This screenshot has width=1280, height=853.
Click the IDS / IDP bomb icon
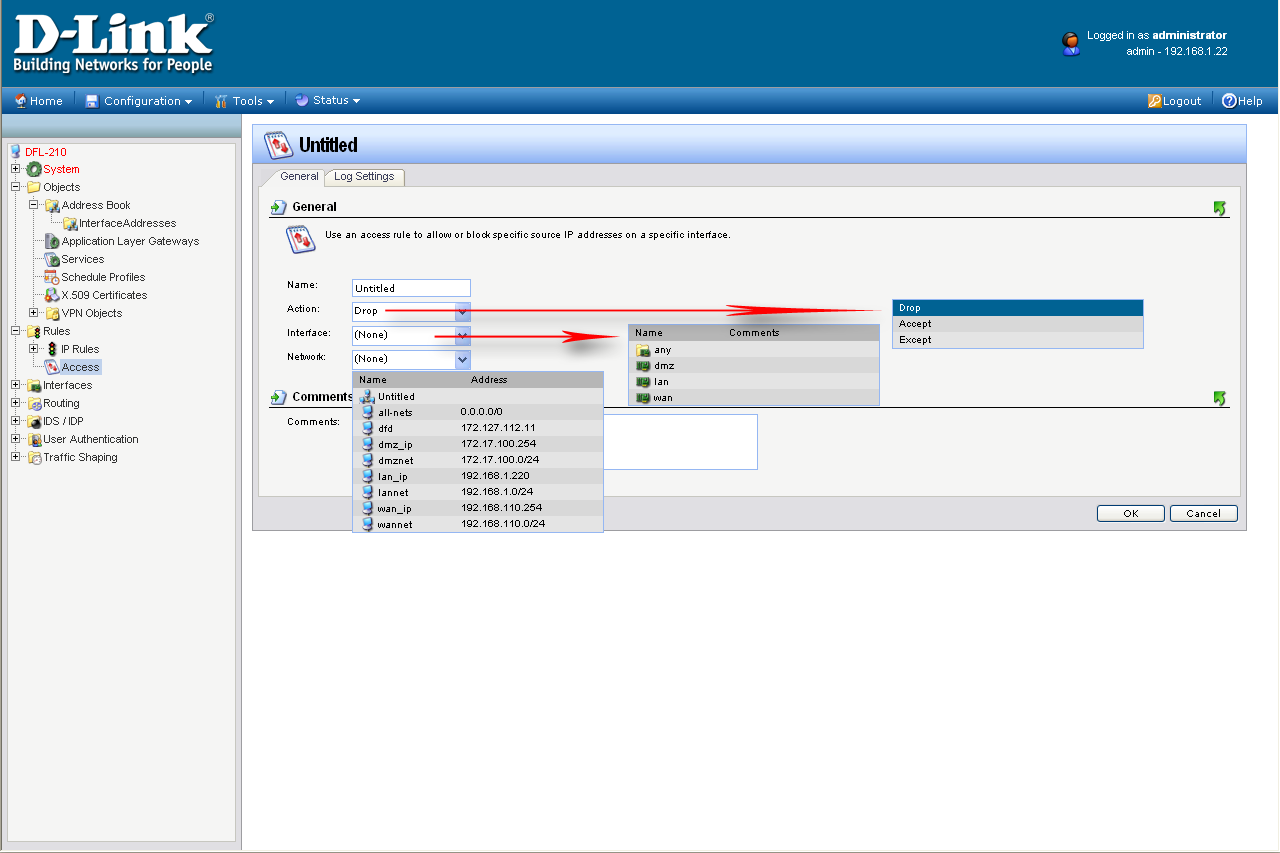tap(34, 421)
